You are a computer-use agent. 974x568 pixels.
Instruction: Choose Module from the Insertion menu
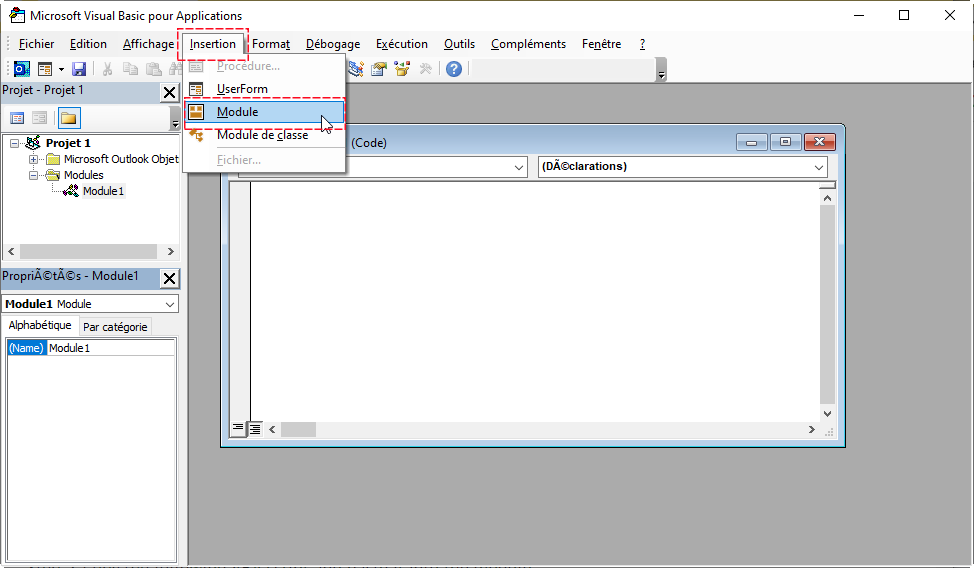[264, 112]
